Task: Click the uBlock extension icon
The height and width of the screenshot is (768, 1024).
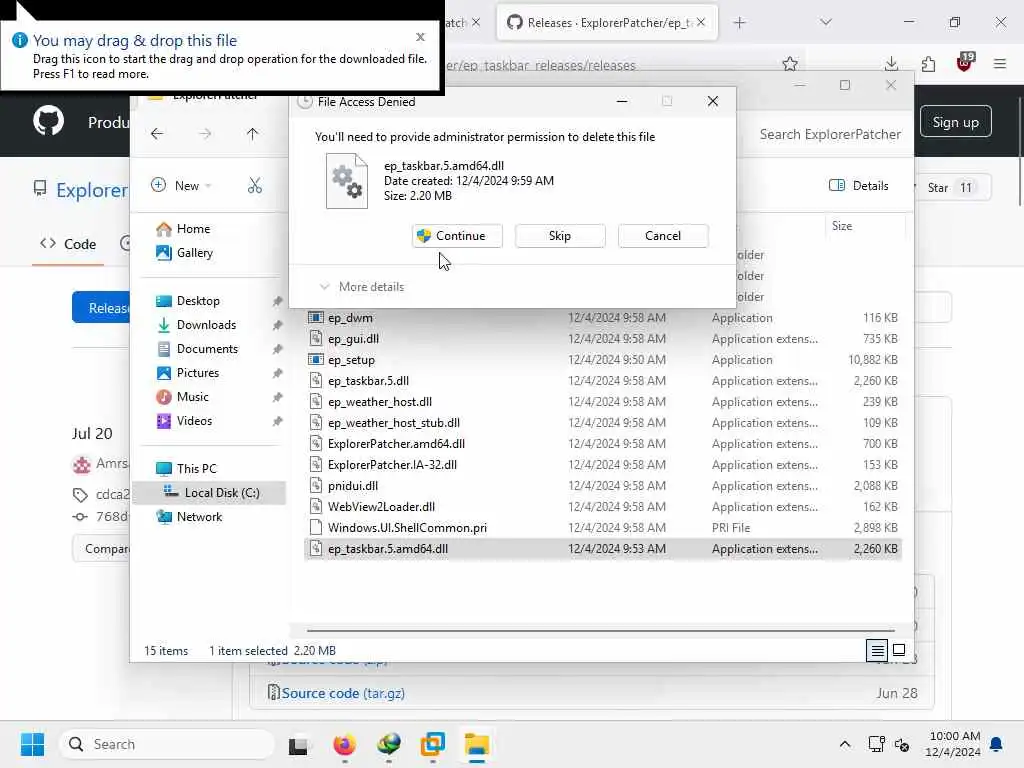Action: pos(965,63)
